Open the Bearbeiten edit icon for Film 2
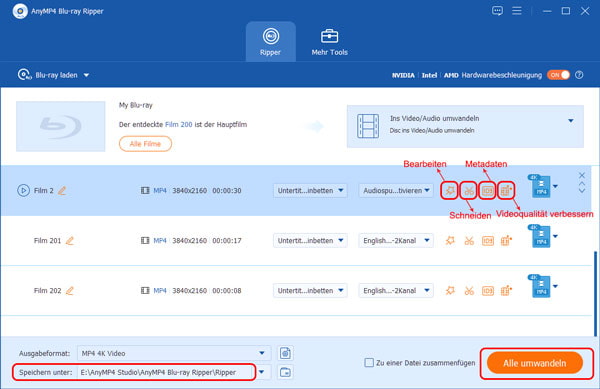600x389 pixels. pos(450,190)
